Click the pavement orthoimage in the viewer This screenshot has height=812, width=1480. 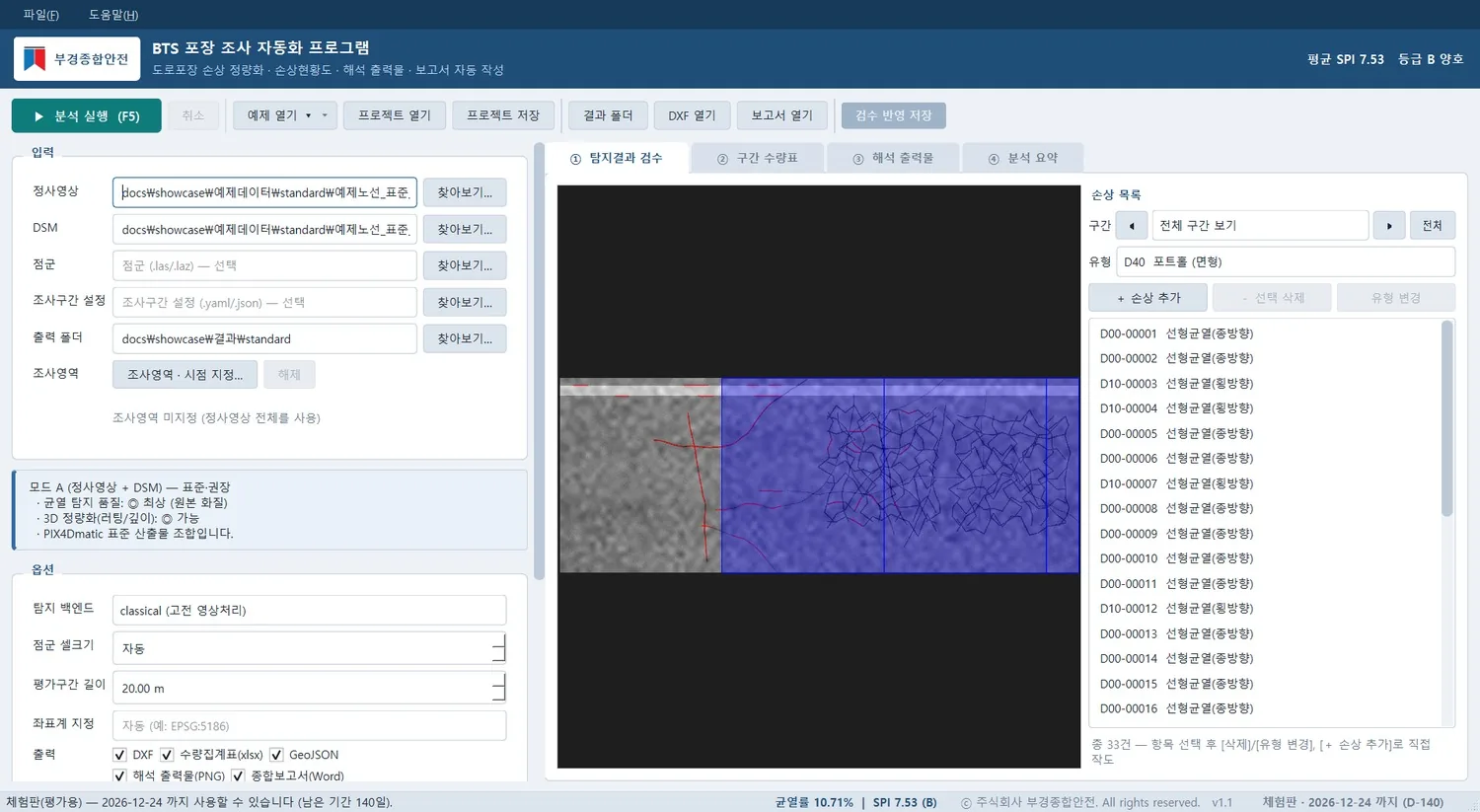(x=819, y=476)
